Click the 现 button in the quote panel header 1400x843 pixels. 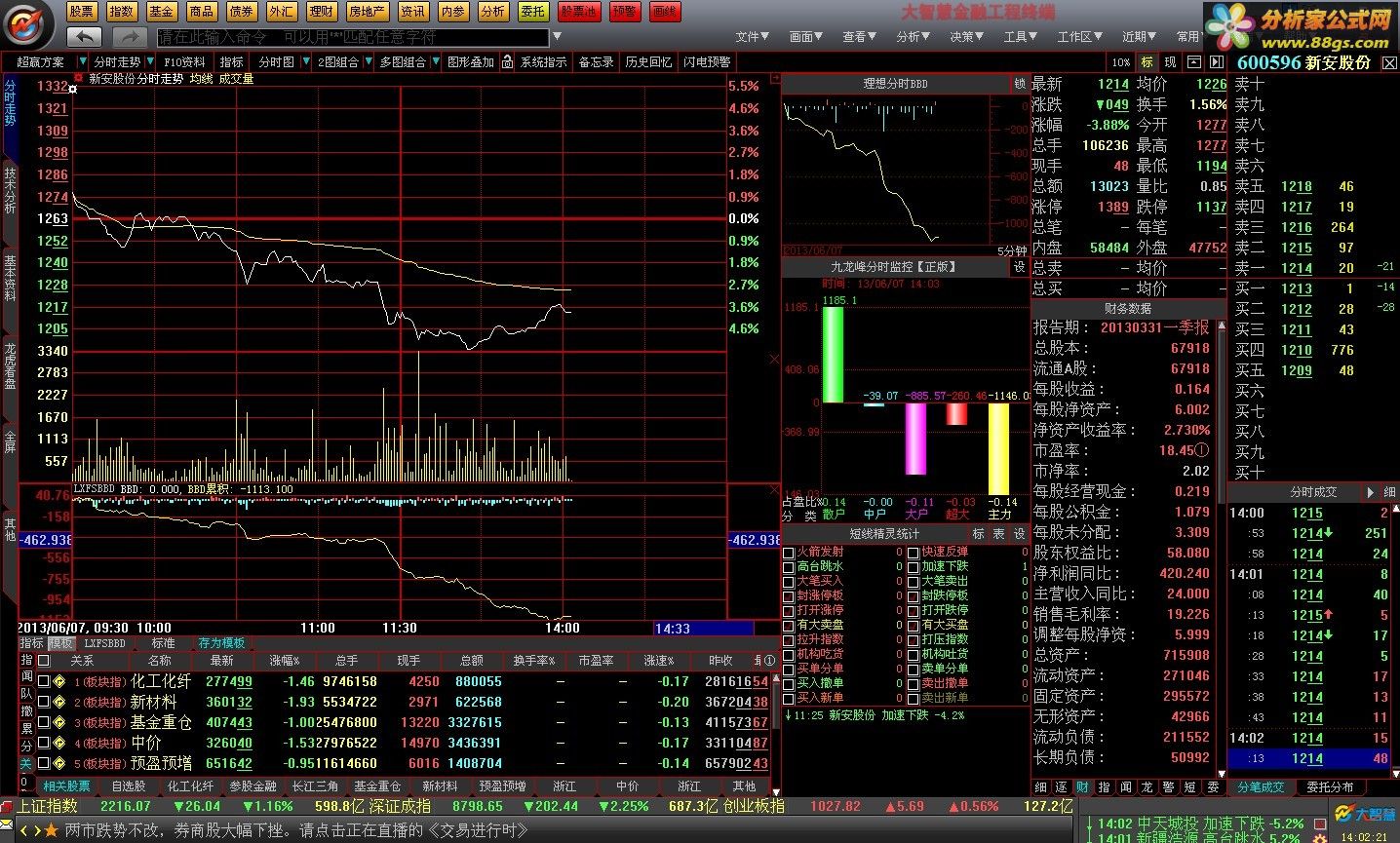1170,61
